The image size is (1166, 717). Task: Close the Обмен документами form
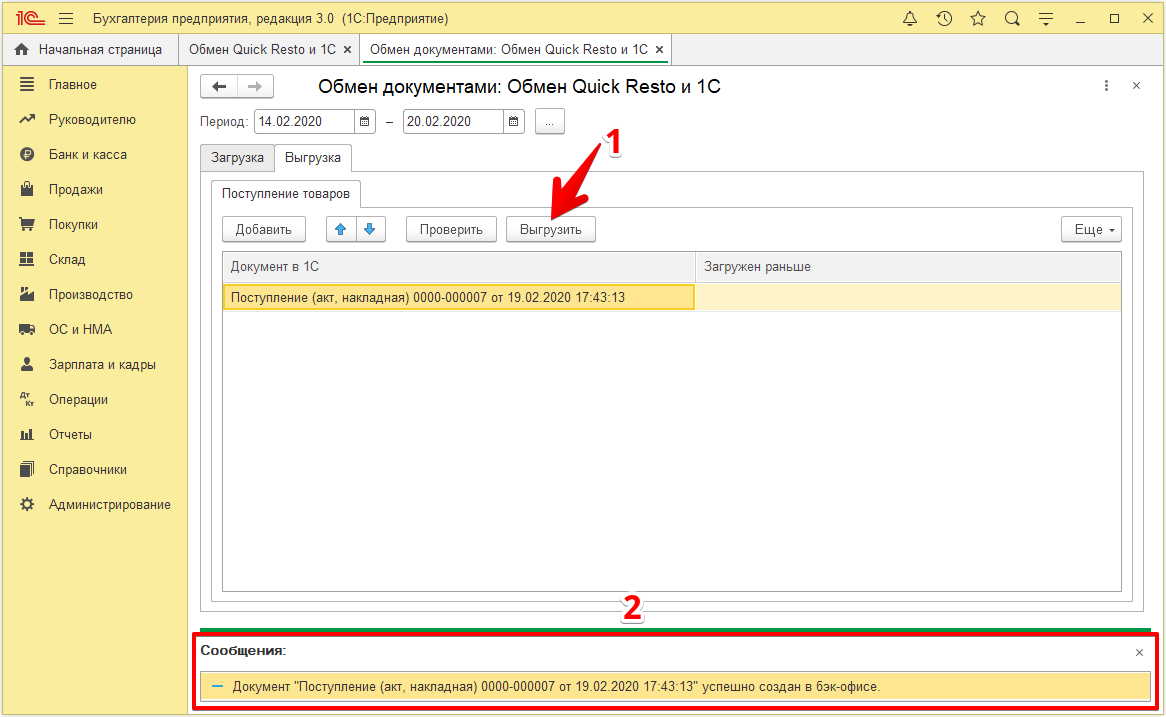pos(1136,86)
